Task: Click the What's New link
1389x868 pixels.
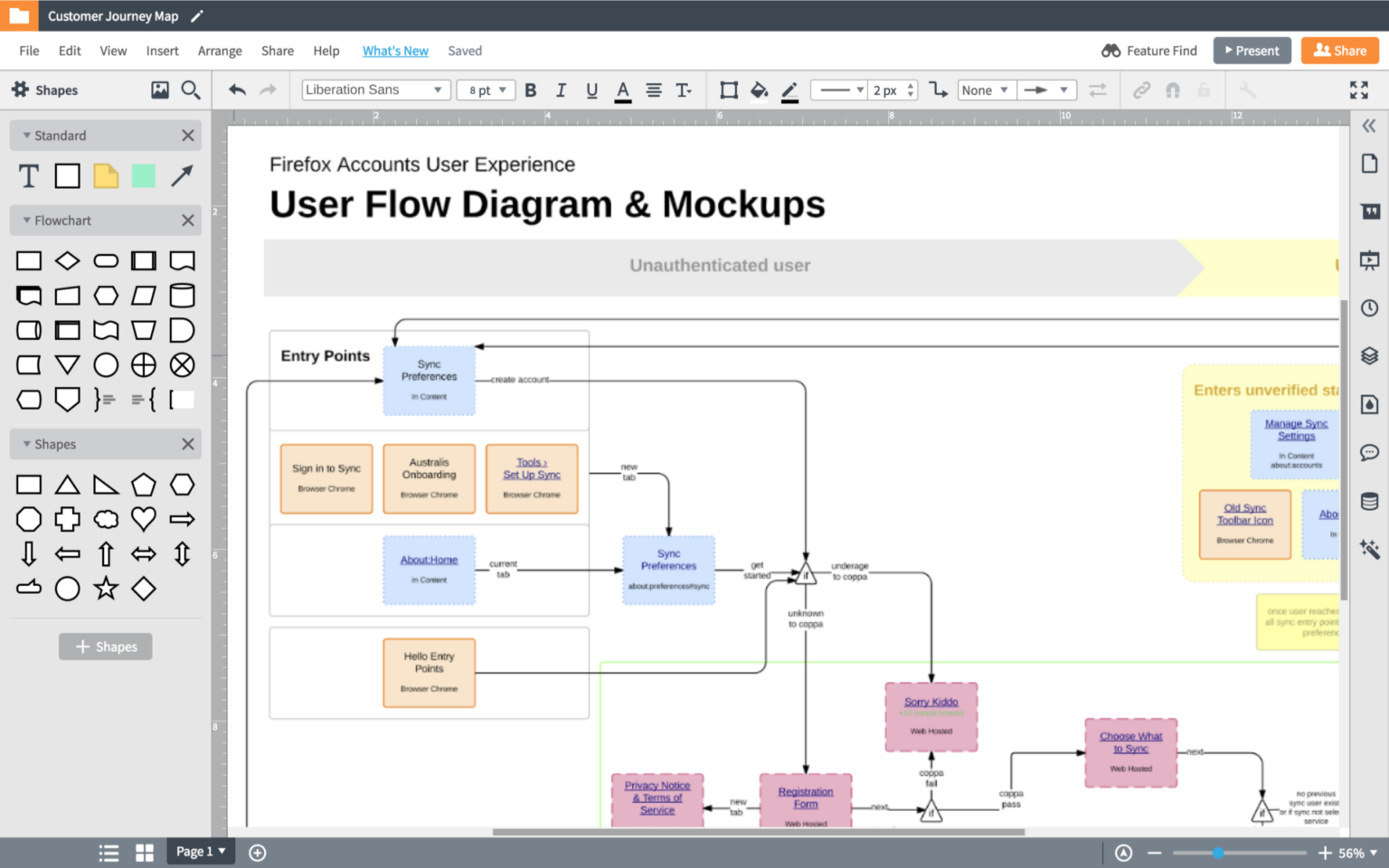Action: [x=395, y=51]
